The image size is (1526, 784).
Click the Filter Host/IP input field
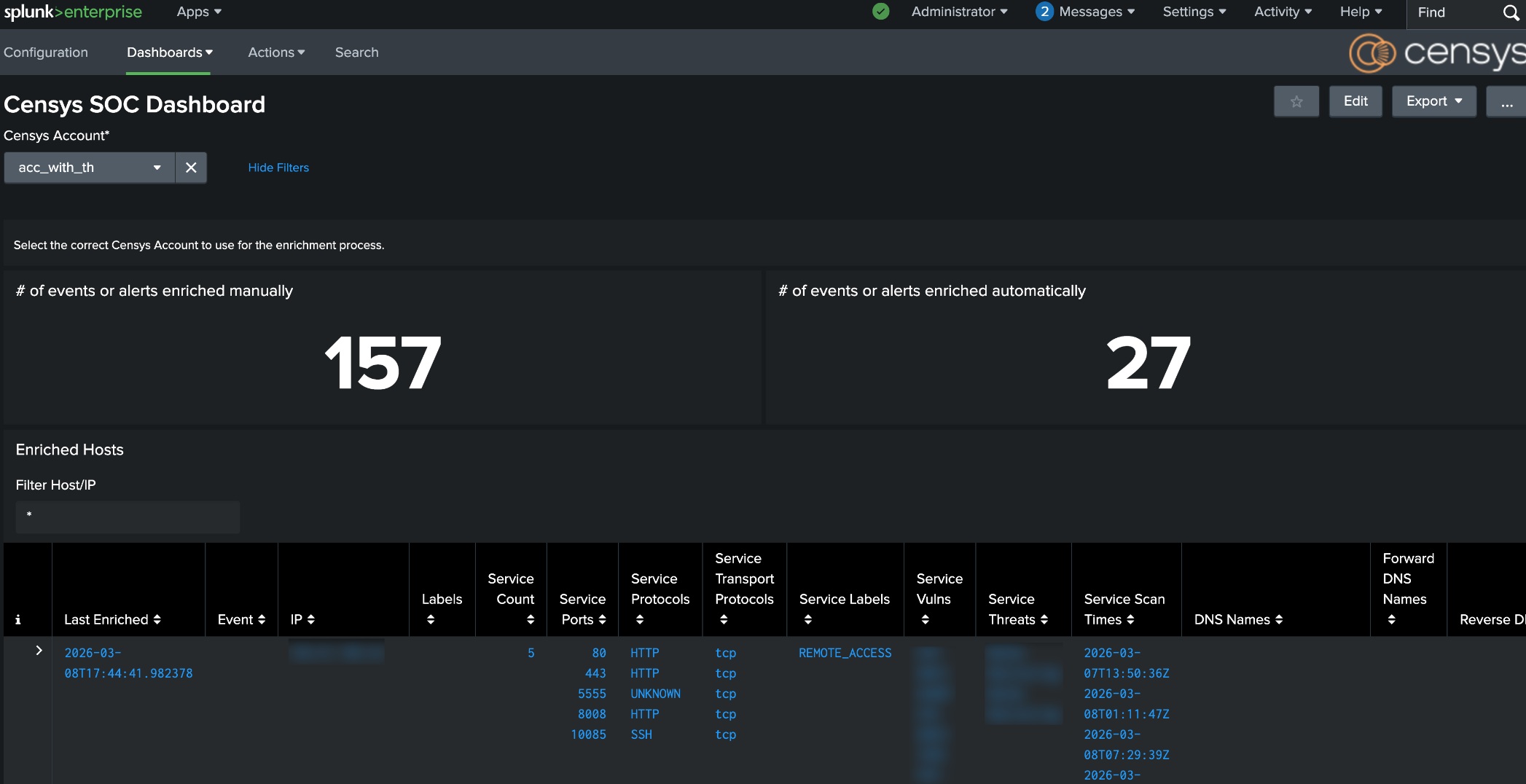128,517
